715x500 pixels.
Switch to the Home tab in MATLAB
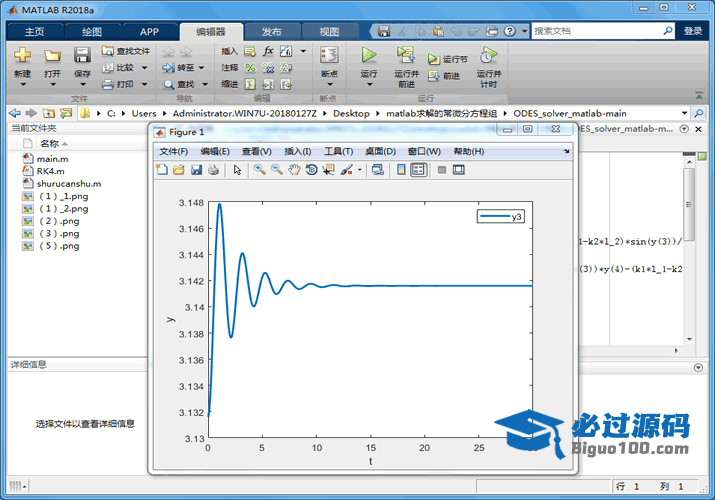coord(34,31)
